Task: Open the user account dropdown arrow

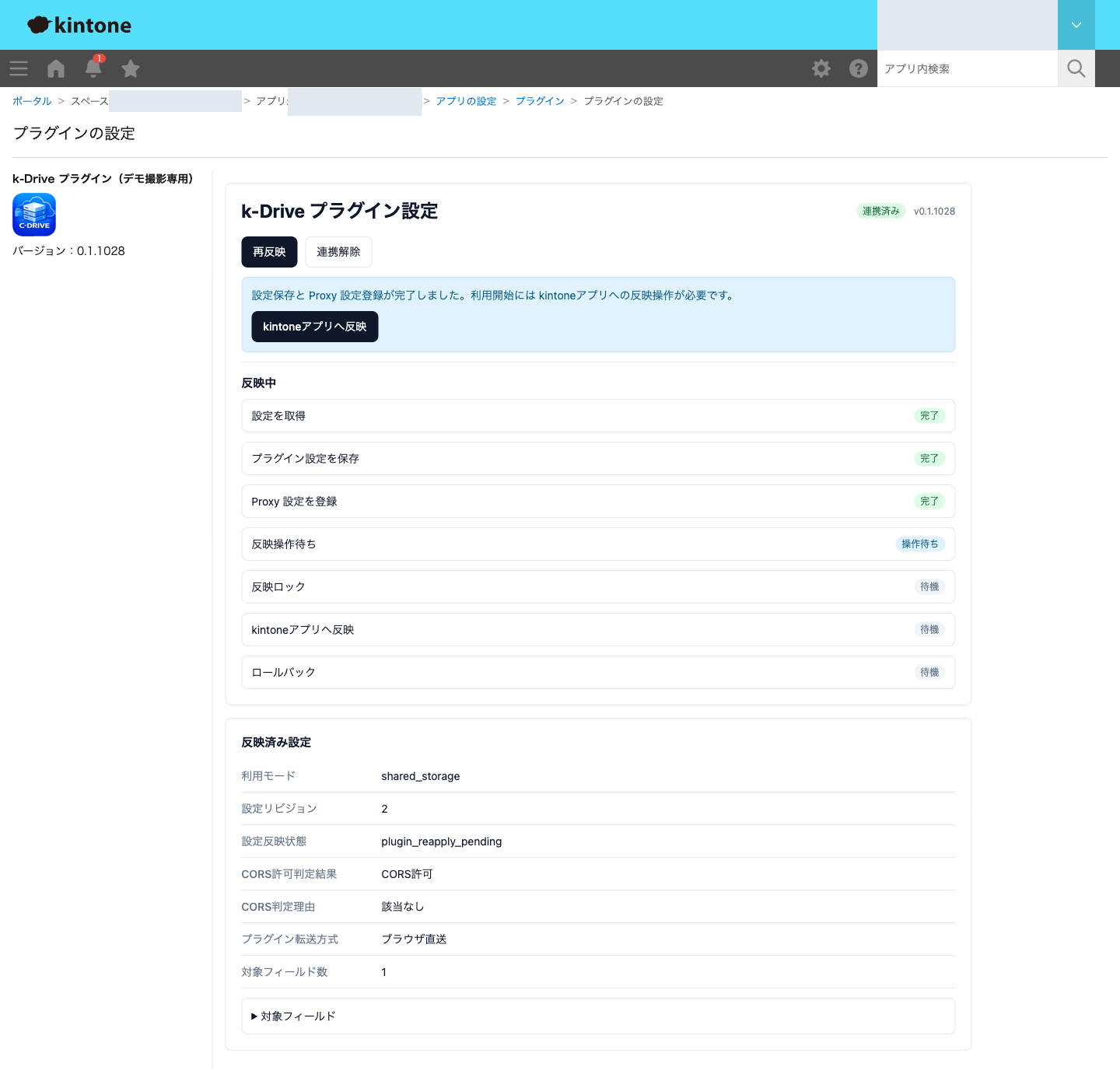Action: coord(1076,25)
